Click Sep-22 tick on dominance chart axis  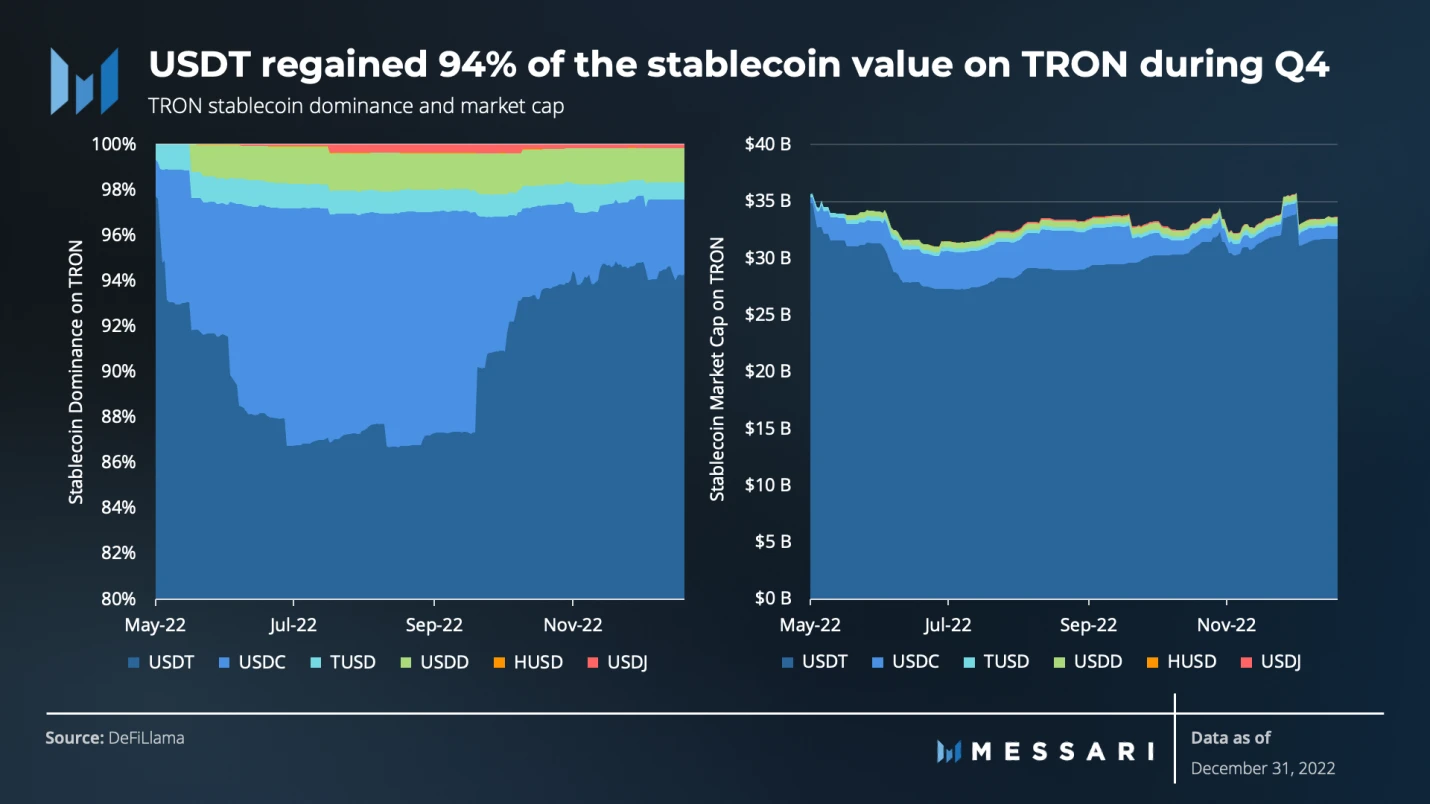(x=434, y=625)
